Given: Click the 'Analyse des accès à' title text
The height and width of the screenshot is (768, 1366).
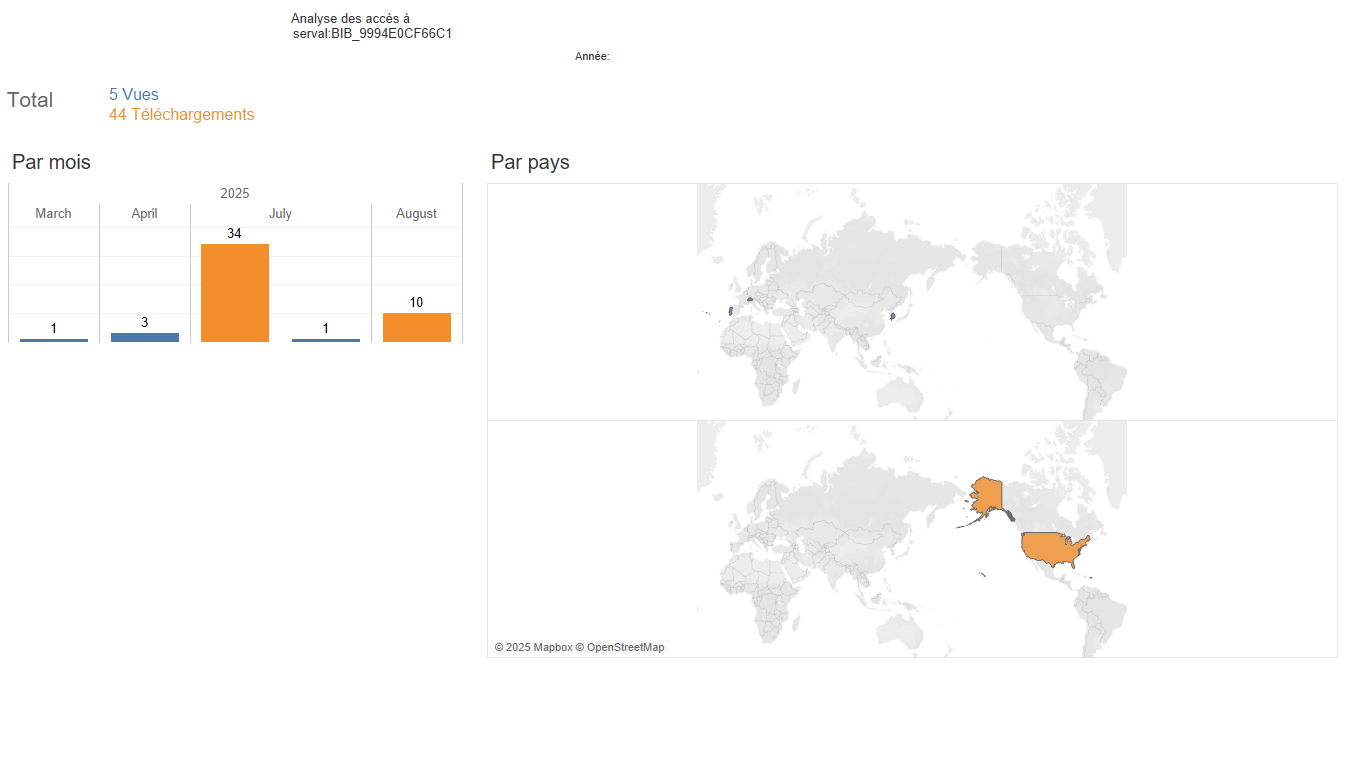Looking at the screenshot, I should pyautogui.click(x=350, y=19).
